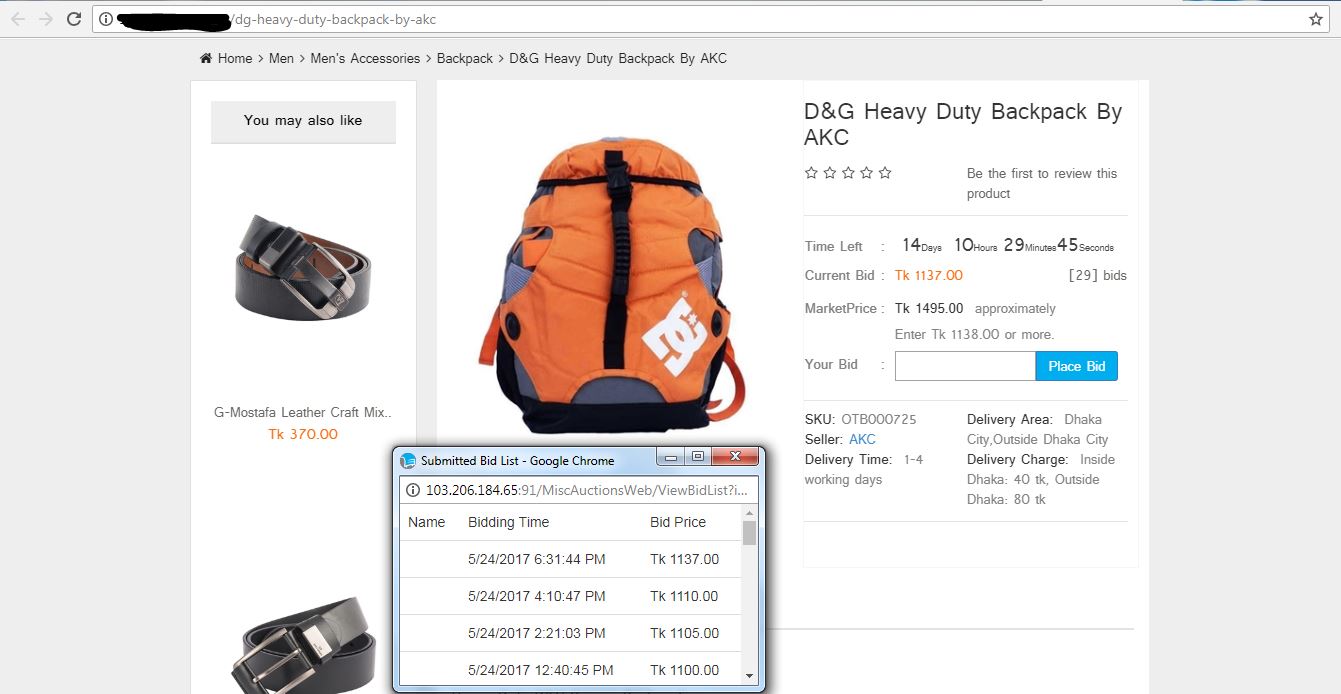
Task: Click MarketPrice value Tk 1495.00
Action: pos(929,308)
